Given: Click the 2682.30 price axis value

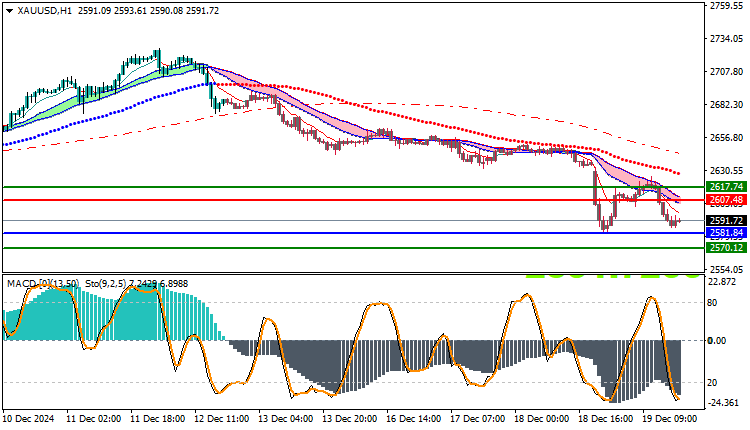Looking at the screenshot, I should [x=727, y=104].
